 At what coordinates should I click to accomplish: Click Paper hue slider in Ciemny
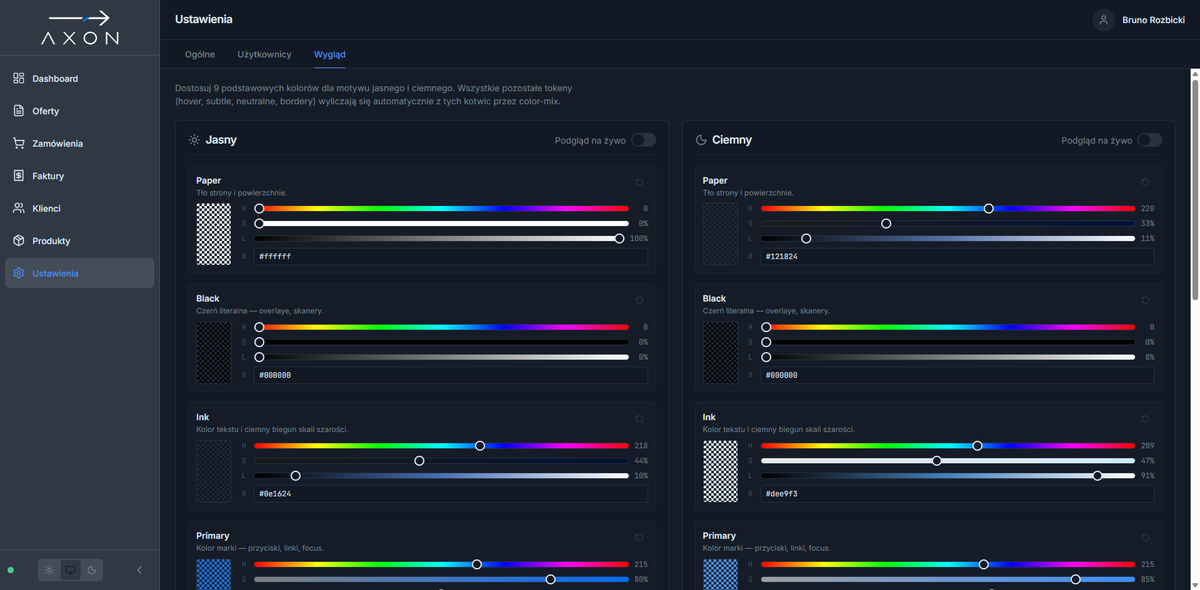point(948,209)
